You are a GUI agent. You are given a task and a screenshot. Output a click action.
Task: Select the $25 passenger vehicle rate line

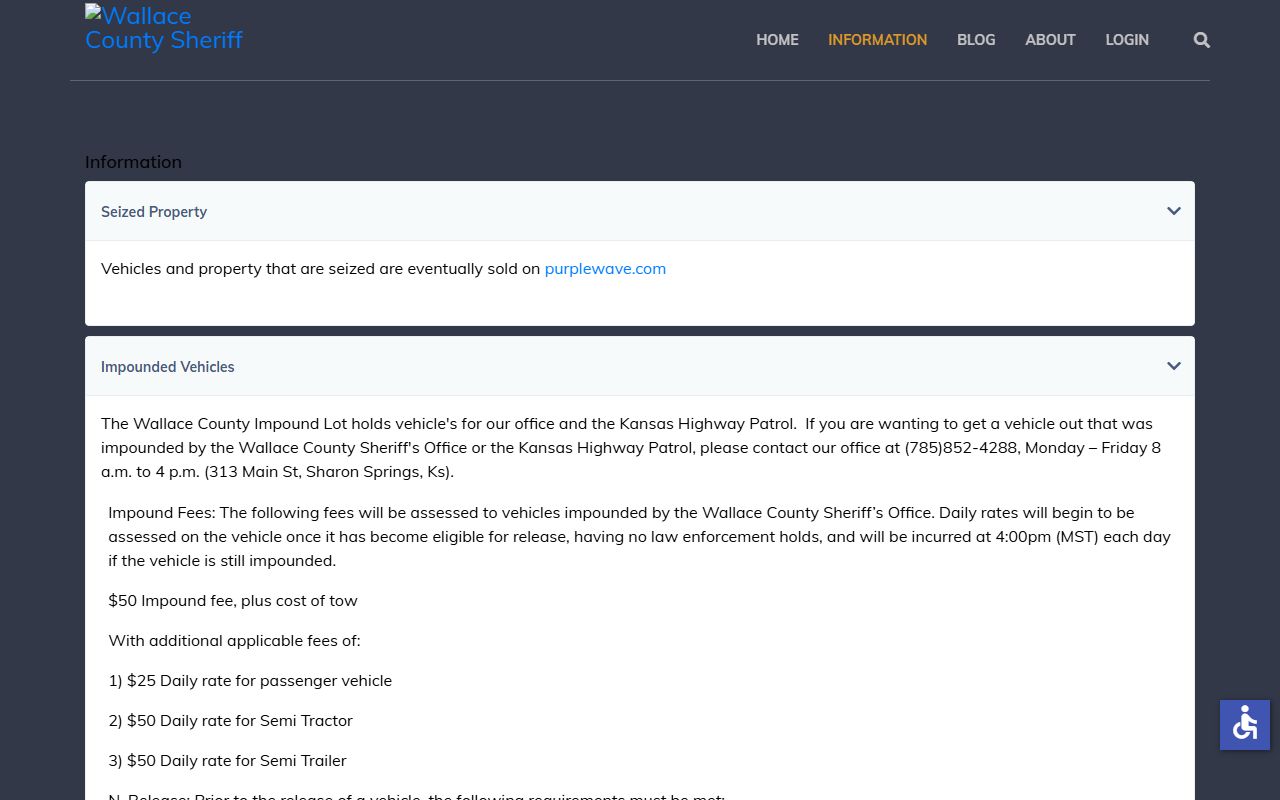click(250, 680)
